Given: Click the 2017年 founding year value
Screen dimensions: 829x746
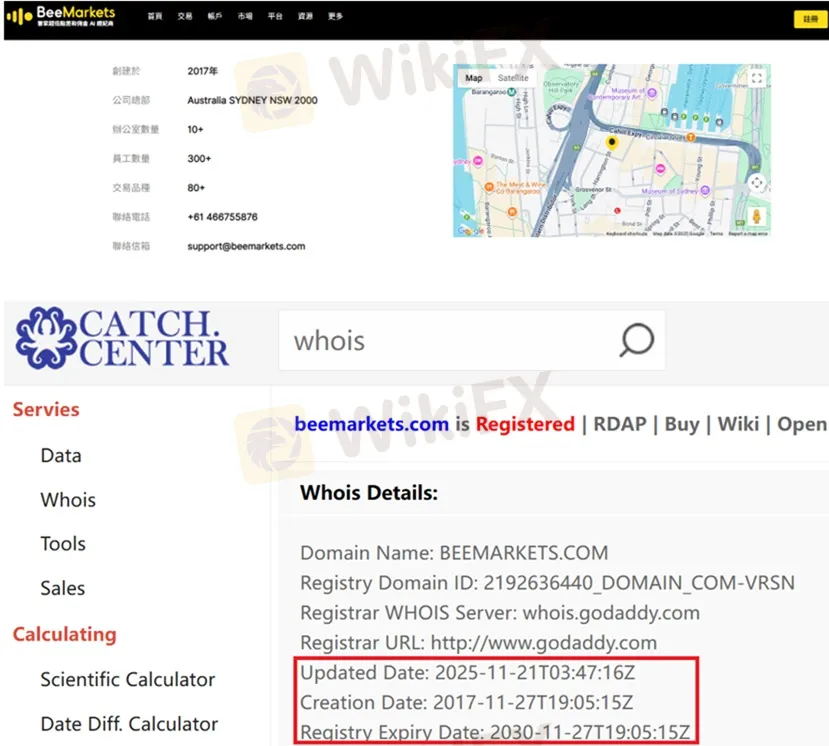Looking at the screenshot, I should point(202,71).
